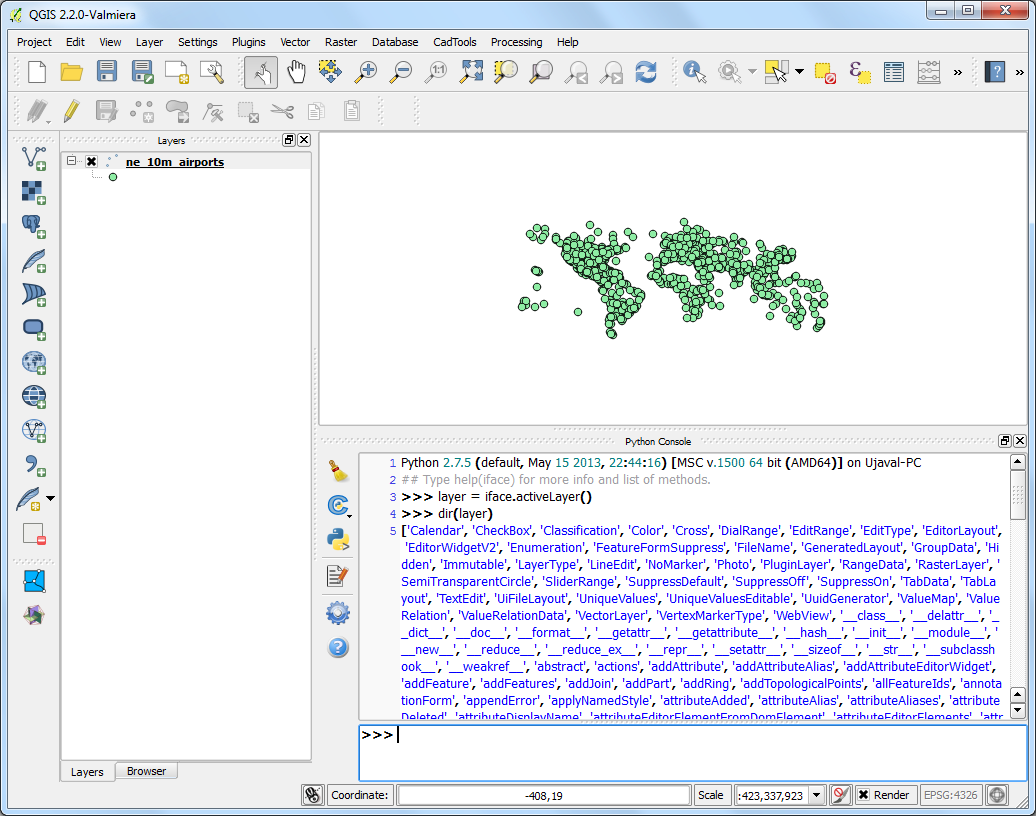This screenshot has width=1036, height=816.
Task: Open the layer attribute table
Action: (x=893, y=71)
